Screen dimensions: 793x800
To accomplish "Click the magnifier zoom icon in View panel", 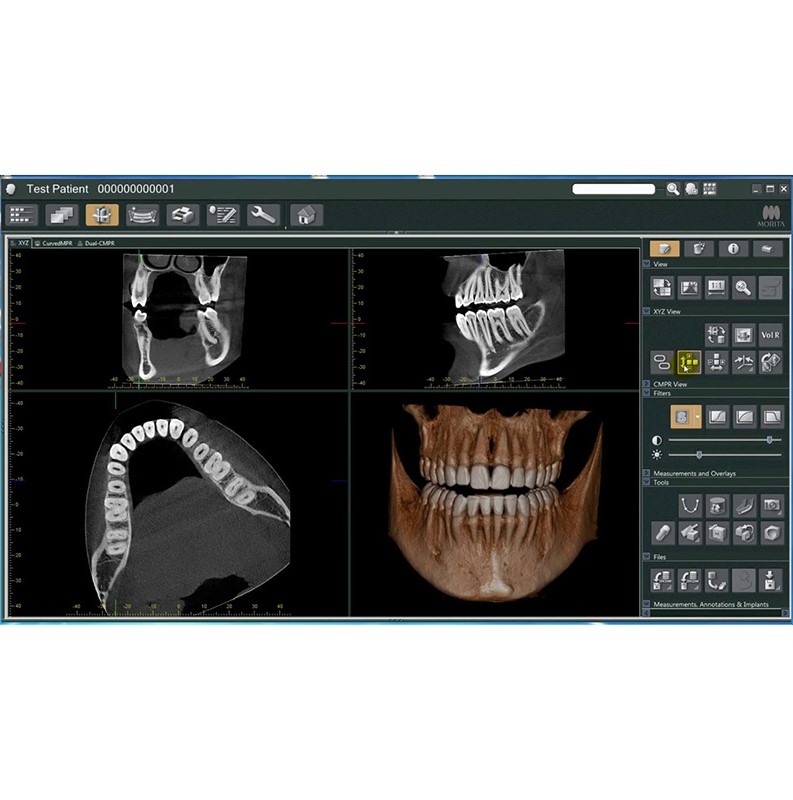I will [743, 288].
